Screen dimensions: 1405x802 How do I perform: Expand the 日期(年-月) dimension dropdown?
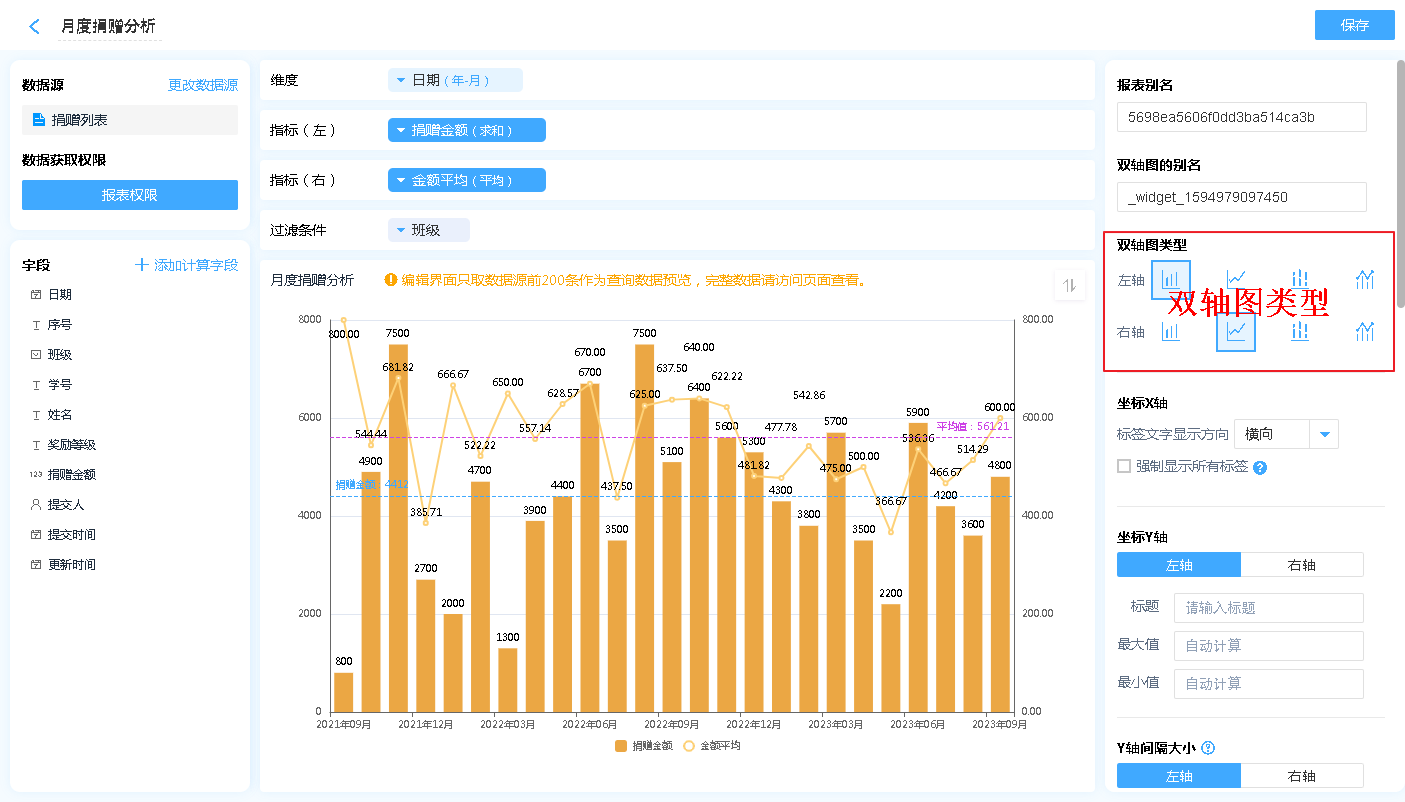click(x=455, y=80)
